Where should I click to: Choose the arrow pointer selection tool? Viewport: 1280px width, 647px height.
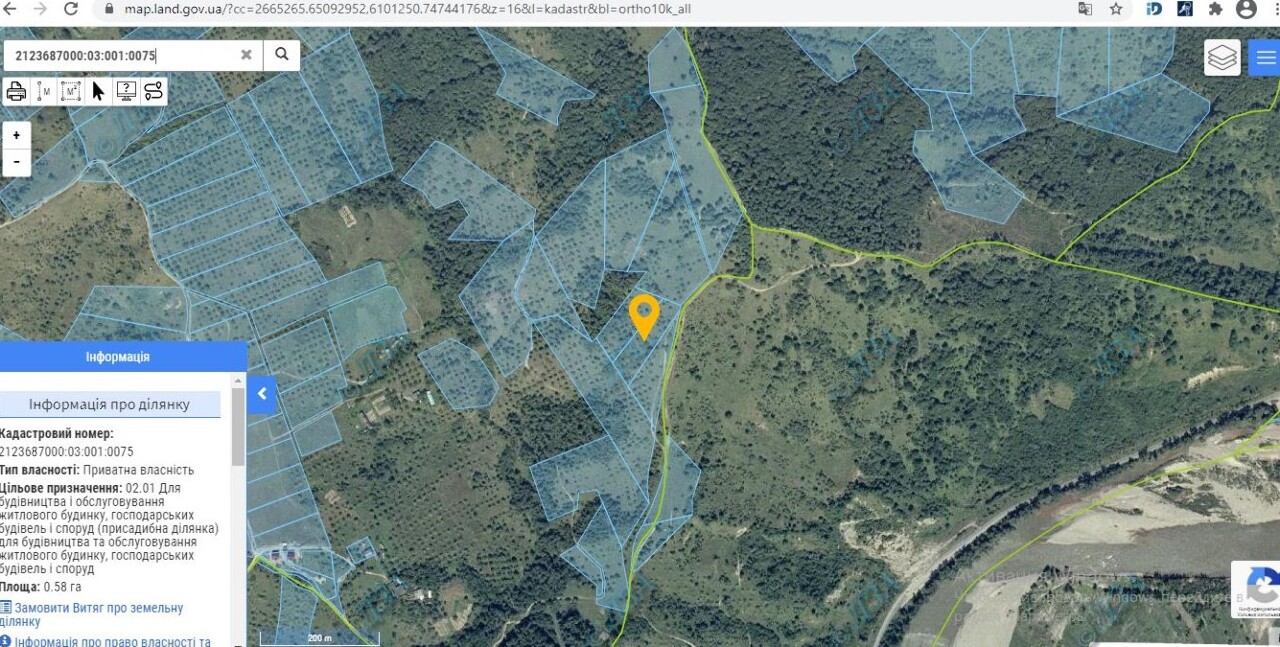click(98, 91)
